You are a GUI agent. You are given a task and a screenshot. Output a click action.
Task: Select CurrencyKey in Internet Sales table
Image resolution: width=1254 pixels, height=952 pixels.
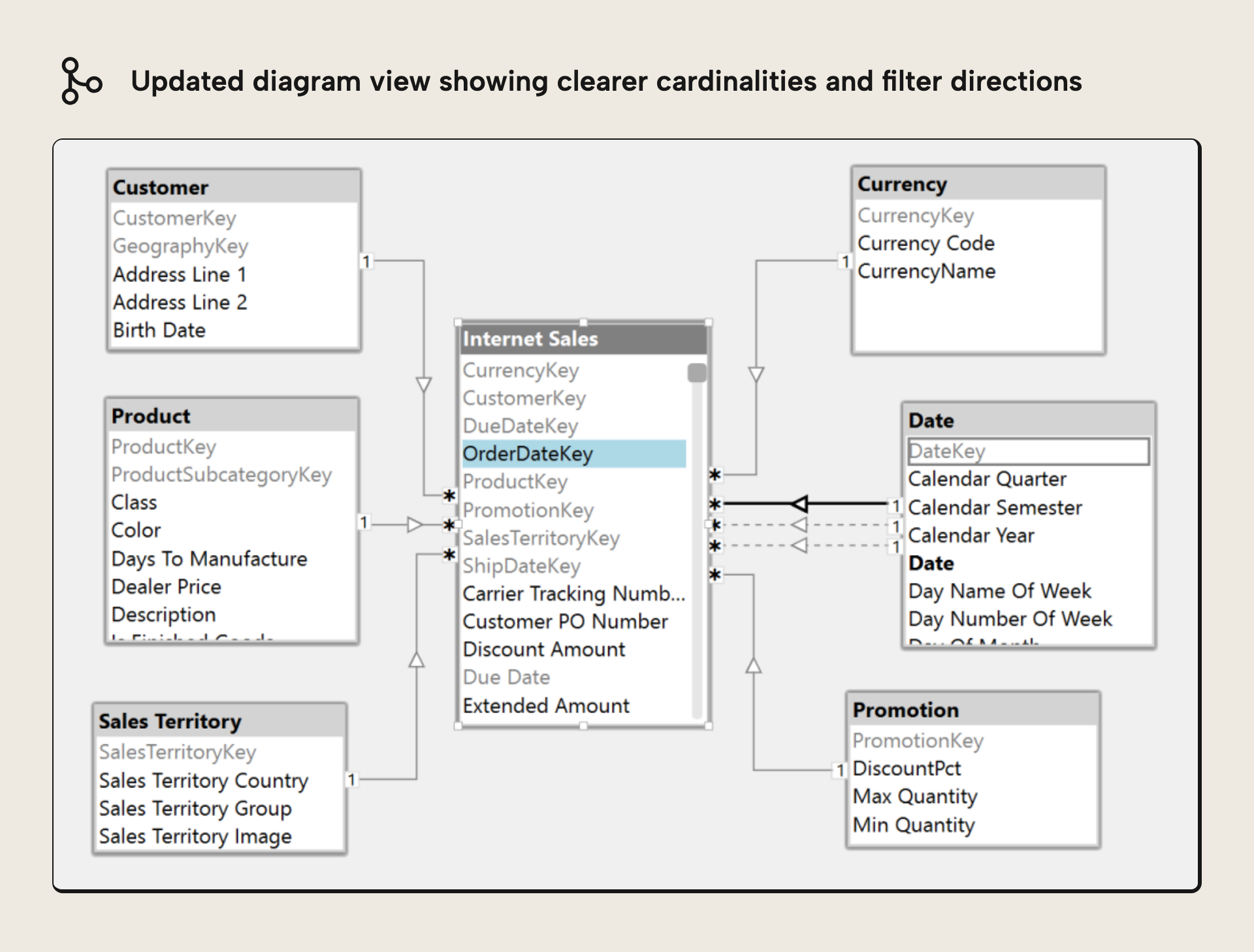(521, 370)
